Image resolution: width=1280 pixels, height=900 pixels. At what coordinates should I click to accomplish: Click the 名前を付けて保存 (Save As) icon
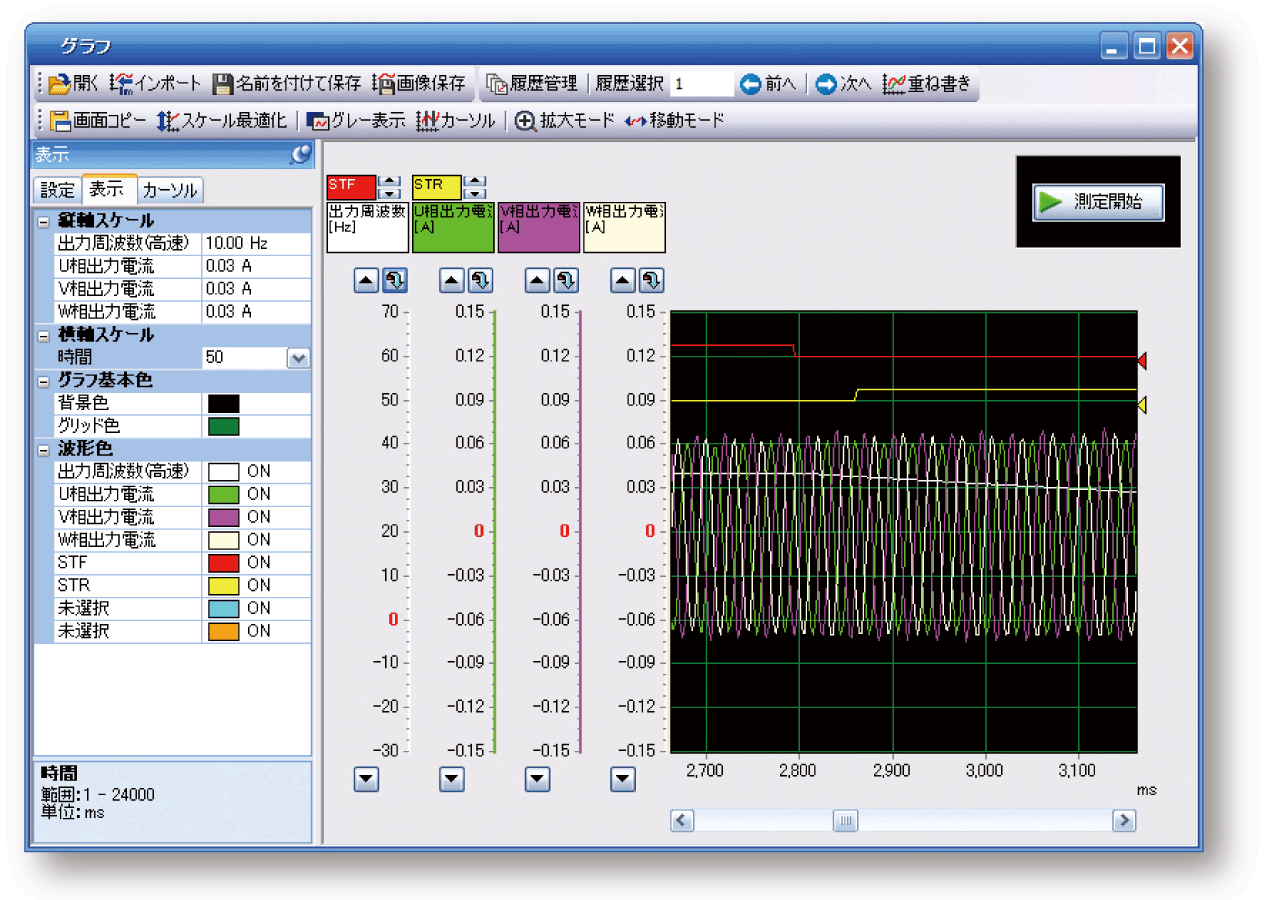click(223, 84)
